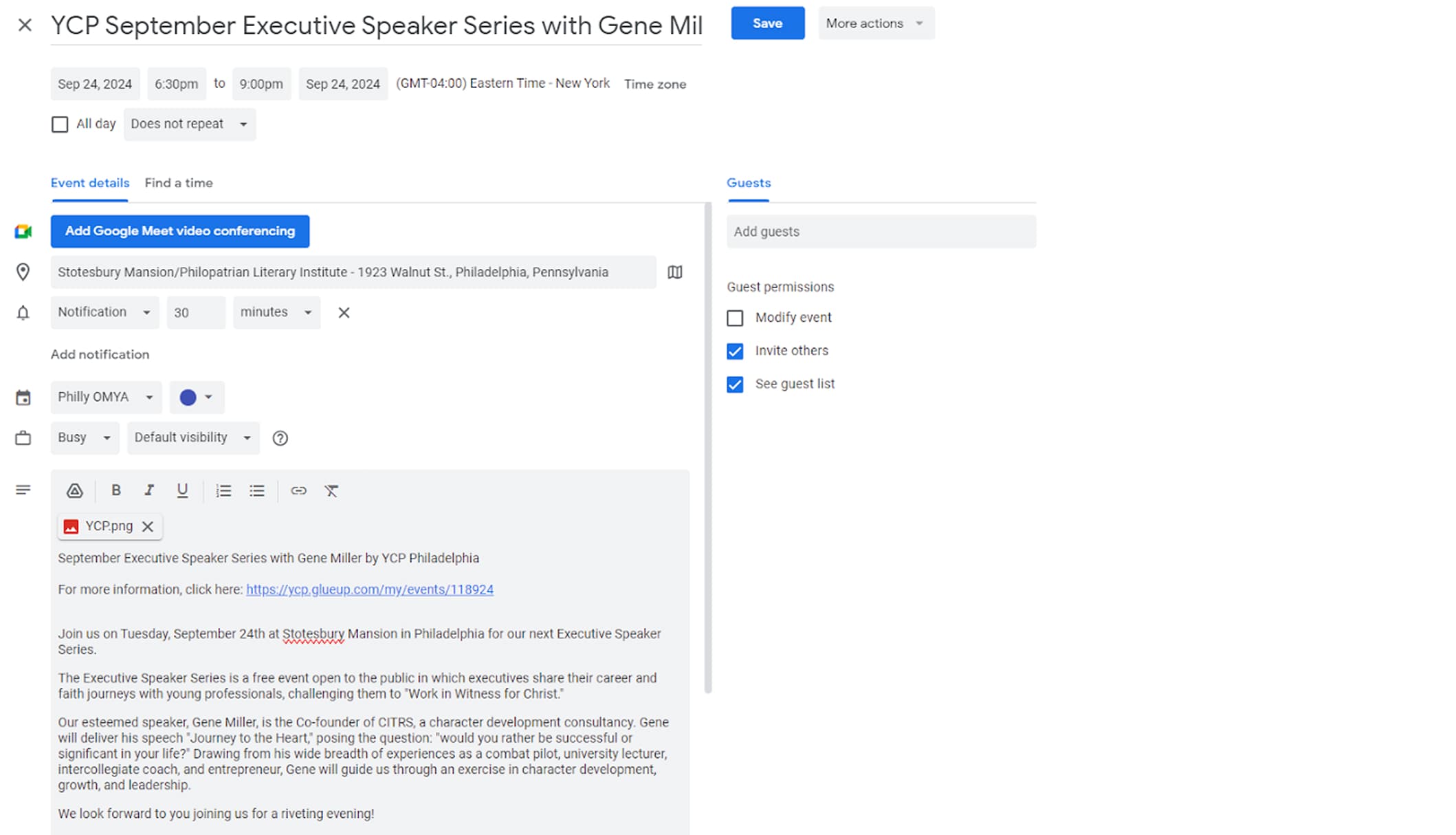Image resolution: width=1456 pixels, height=835 pixels.
Task: Click the insert link icon
Action: [x=298, y=490]
